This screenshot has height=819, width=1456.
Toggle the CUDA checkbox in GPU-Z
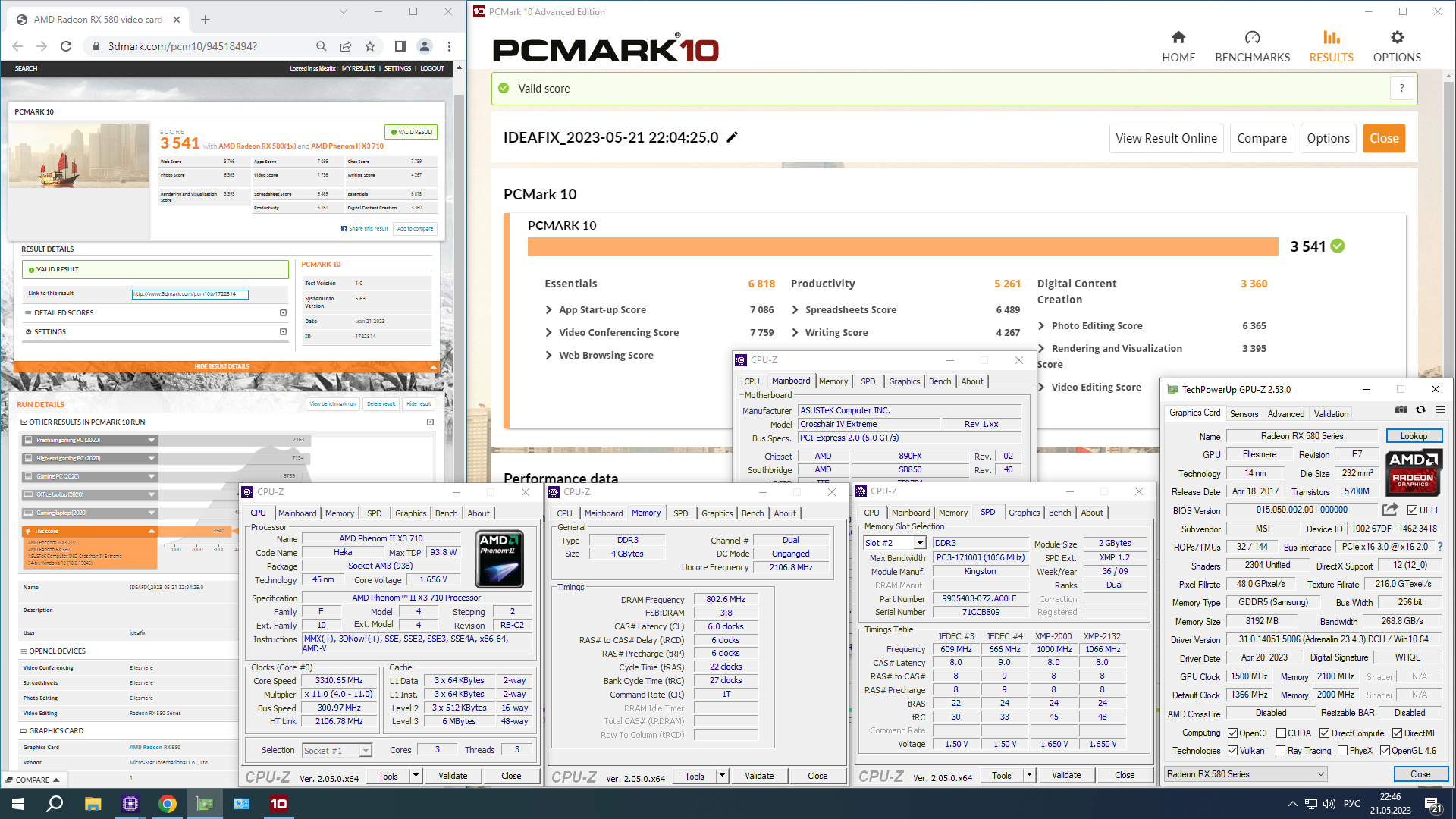click(x=1281, y=733)
